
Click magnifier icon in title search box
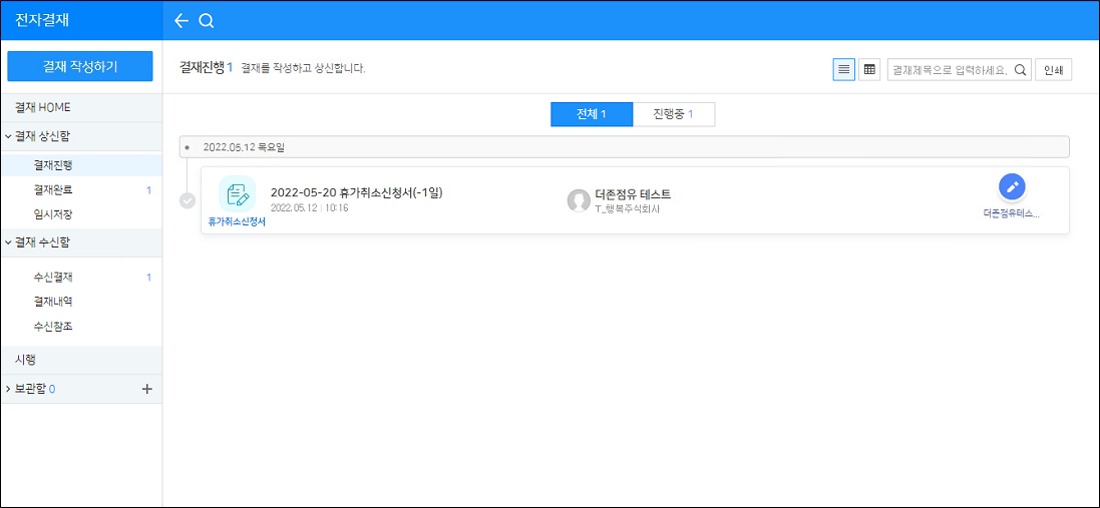[1020, 70]
